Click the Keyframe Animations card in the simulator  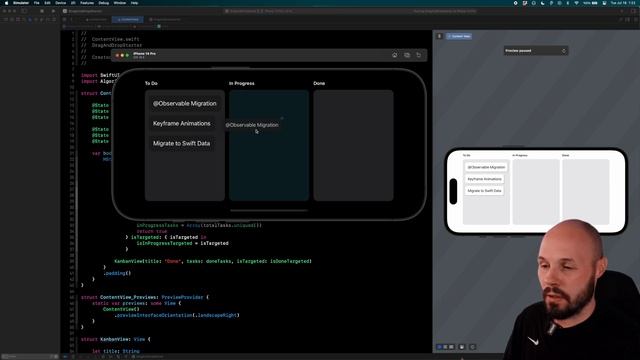click(182, 123)
